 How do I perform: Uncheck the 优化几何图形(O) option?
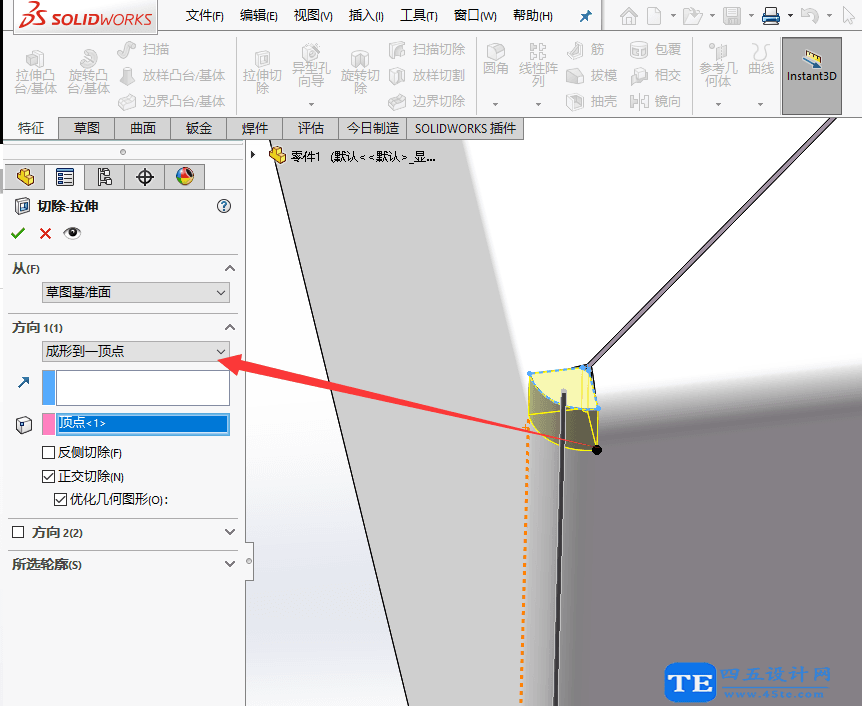tap(62, 499)
